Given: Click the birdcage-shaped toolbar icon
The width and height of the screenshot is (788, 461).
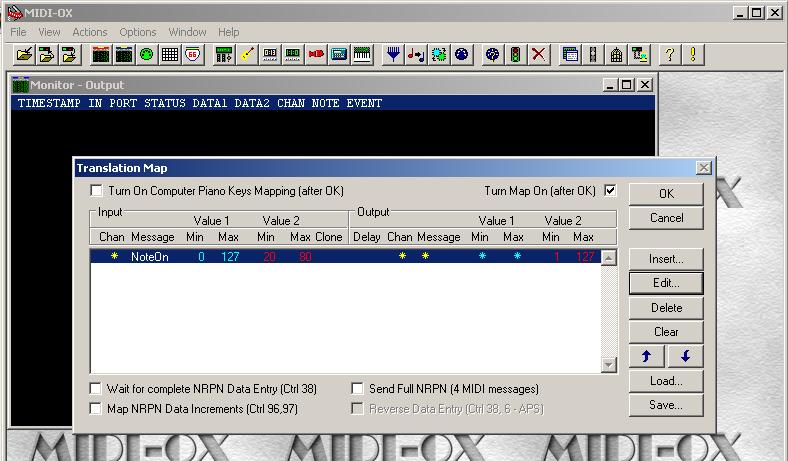Looking at the screenshot, I should pyautogui.click(x=616, y=54).
